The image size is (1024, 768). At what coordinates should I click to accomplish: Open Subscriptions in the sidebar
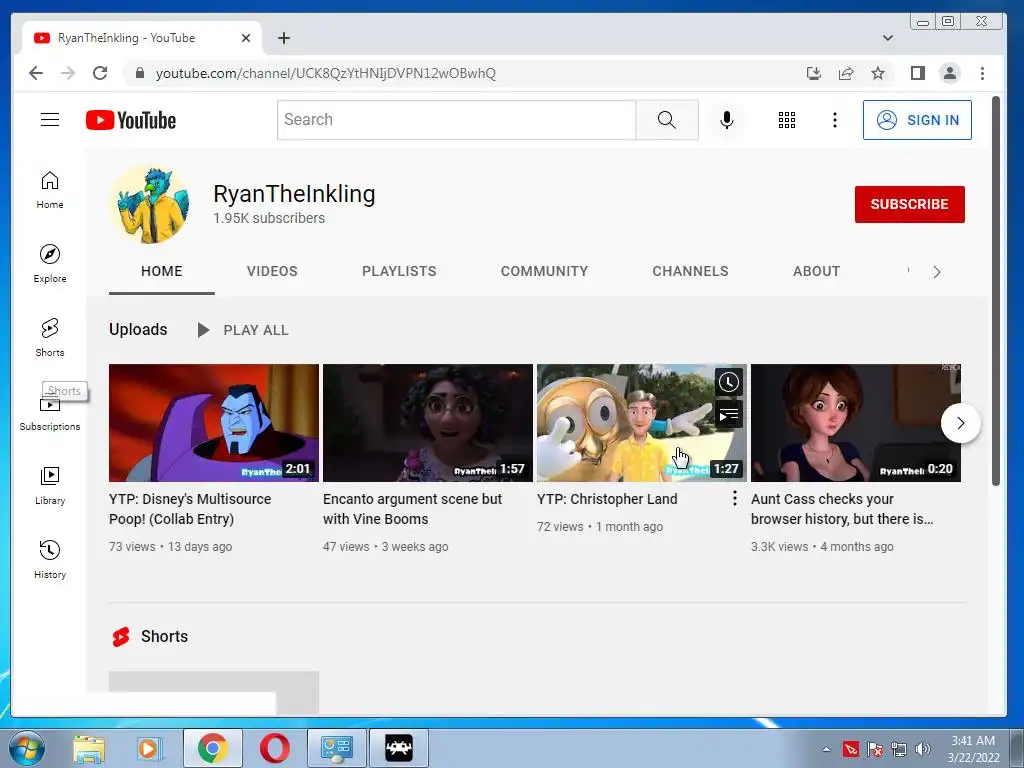tap(50, 415)
